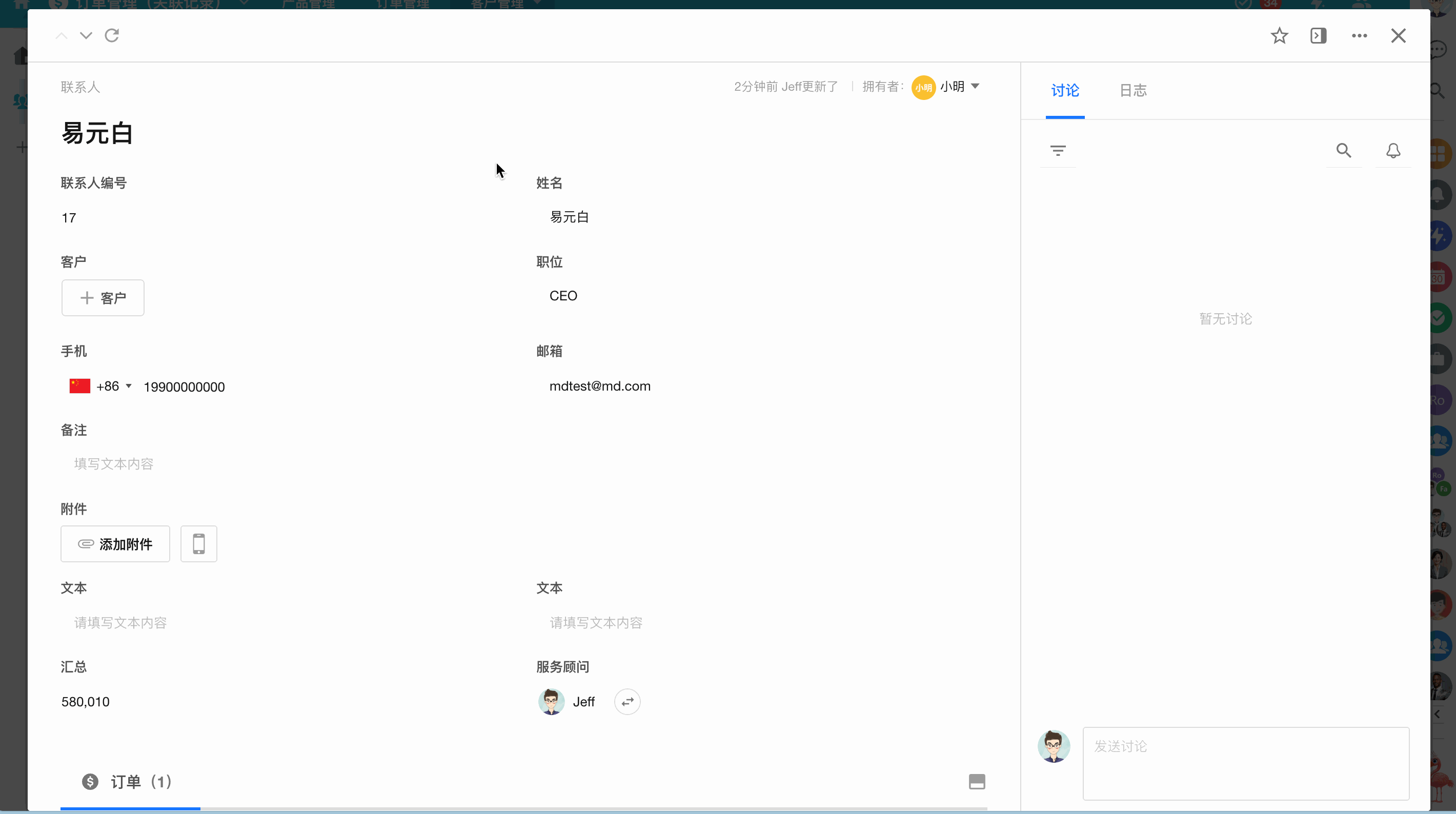Collapse the right discussion side panel
1456x814 pixels.
(1318, 35)
